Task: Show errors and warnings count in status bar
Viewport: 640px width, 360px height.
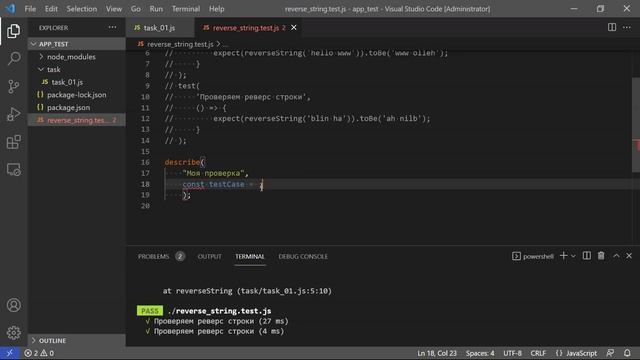Action: pos(39,353)
